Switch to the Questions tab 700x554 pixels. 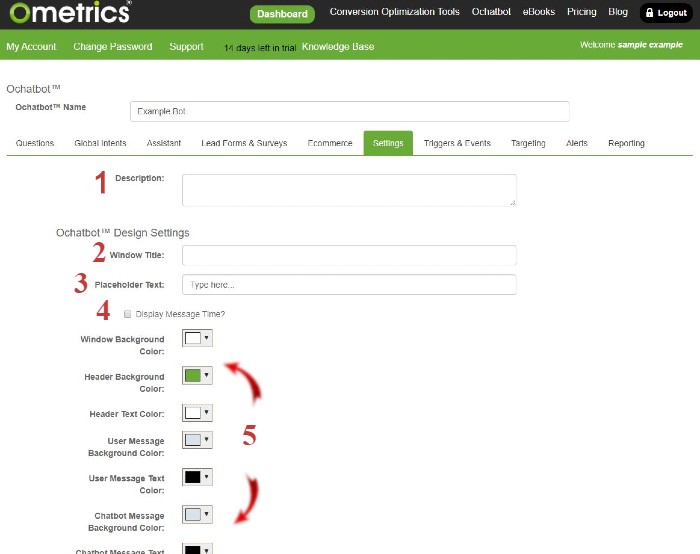point(35,143)
